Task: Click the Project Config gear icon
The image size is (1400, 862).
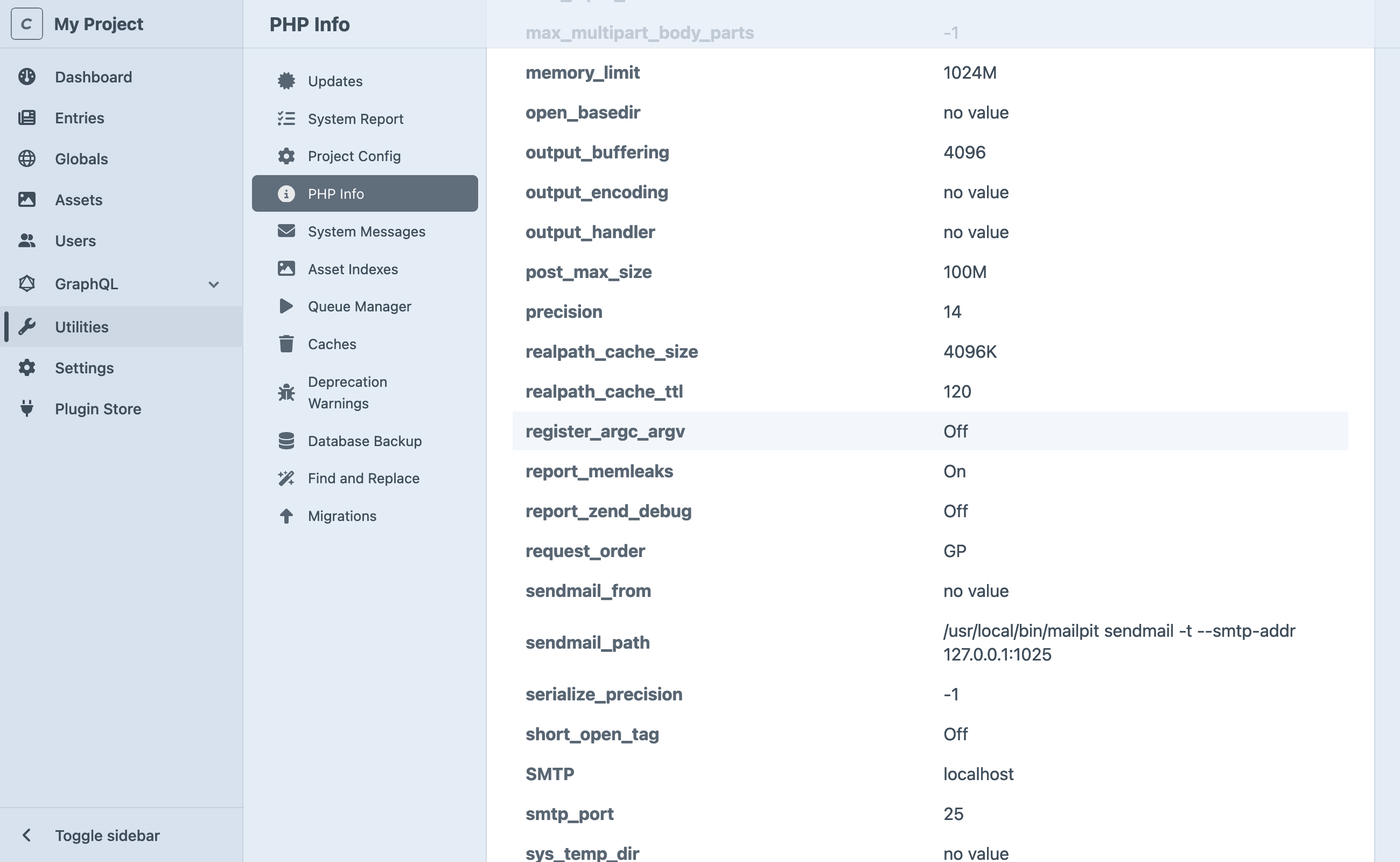Action: [x=286, y=156]
